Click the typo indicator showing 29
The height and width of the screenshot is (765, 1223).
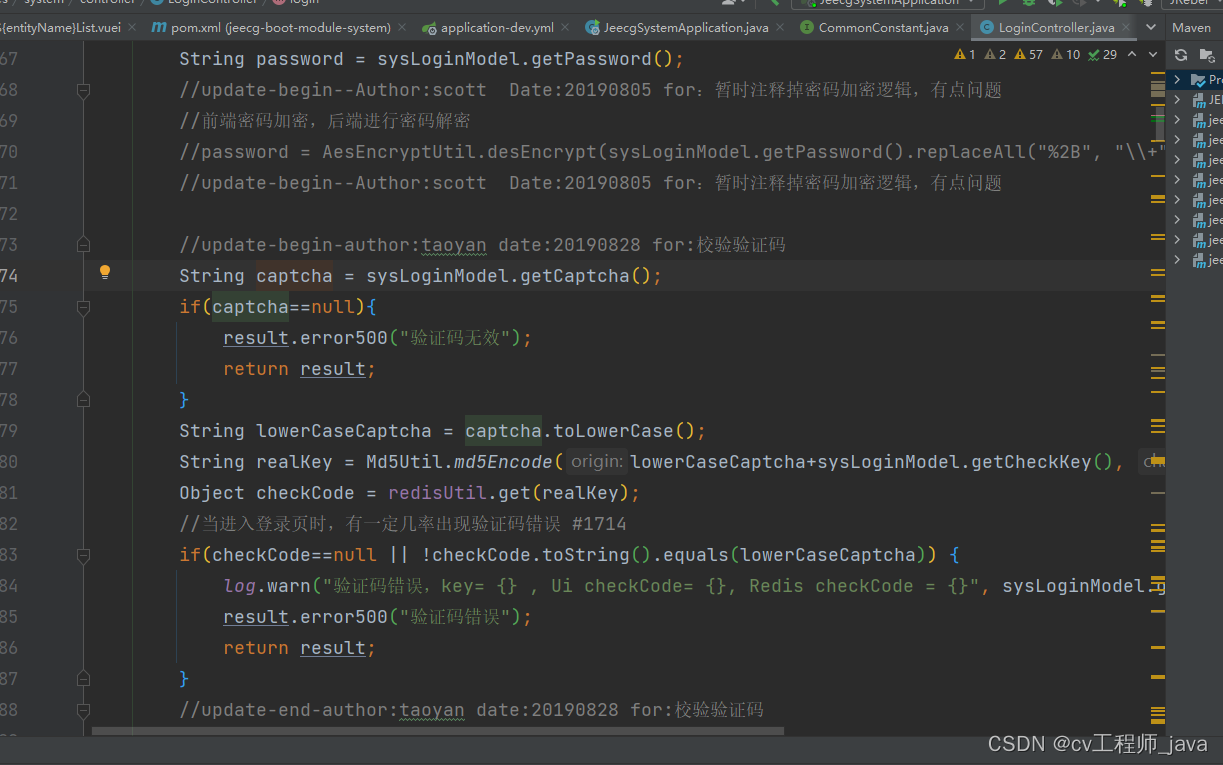click(1102, 54)
